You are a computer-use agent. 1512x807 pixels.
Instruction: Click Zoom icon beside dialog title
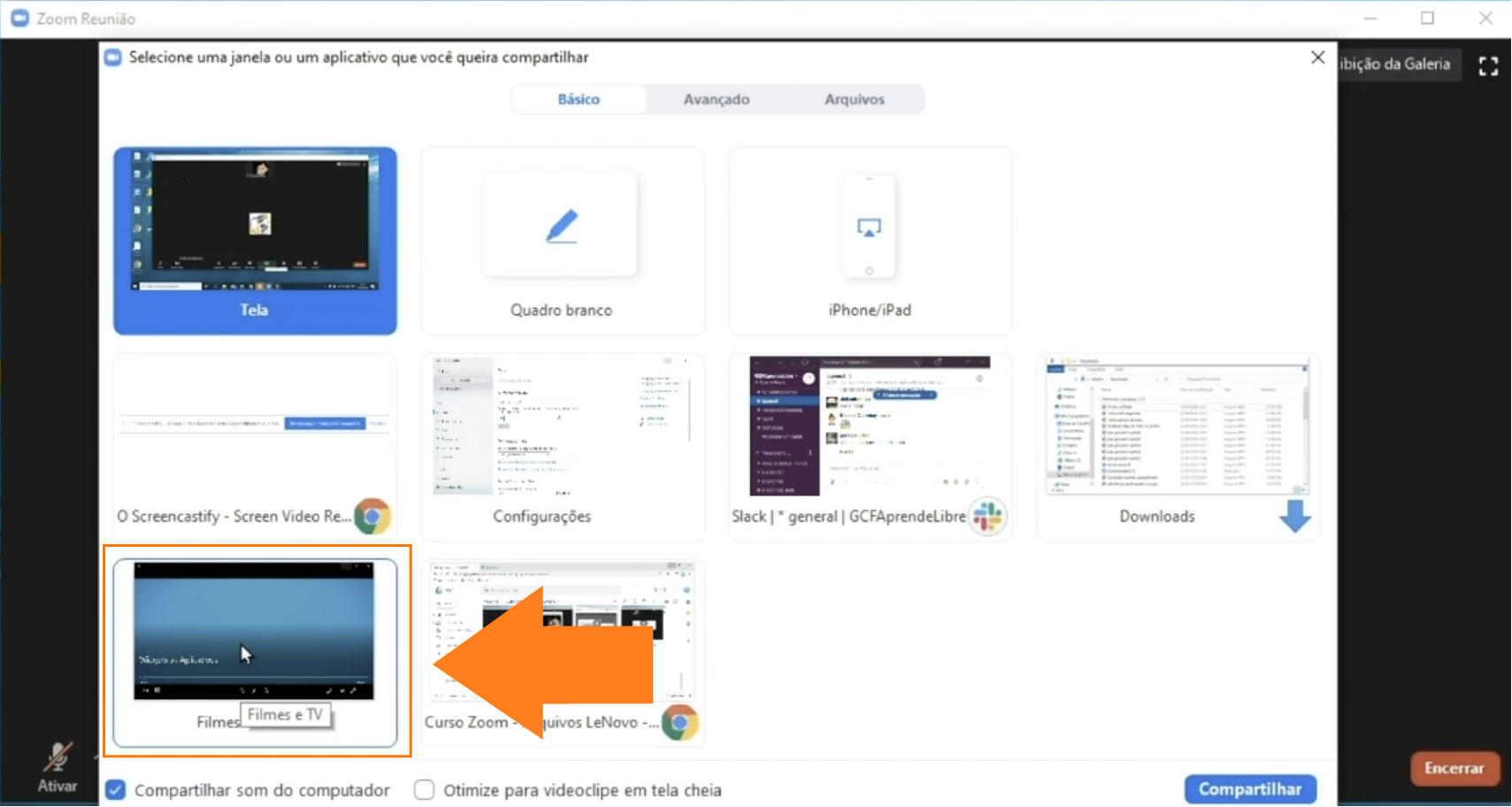click(x=112, y=58)
